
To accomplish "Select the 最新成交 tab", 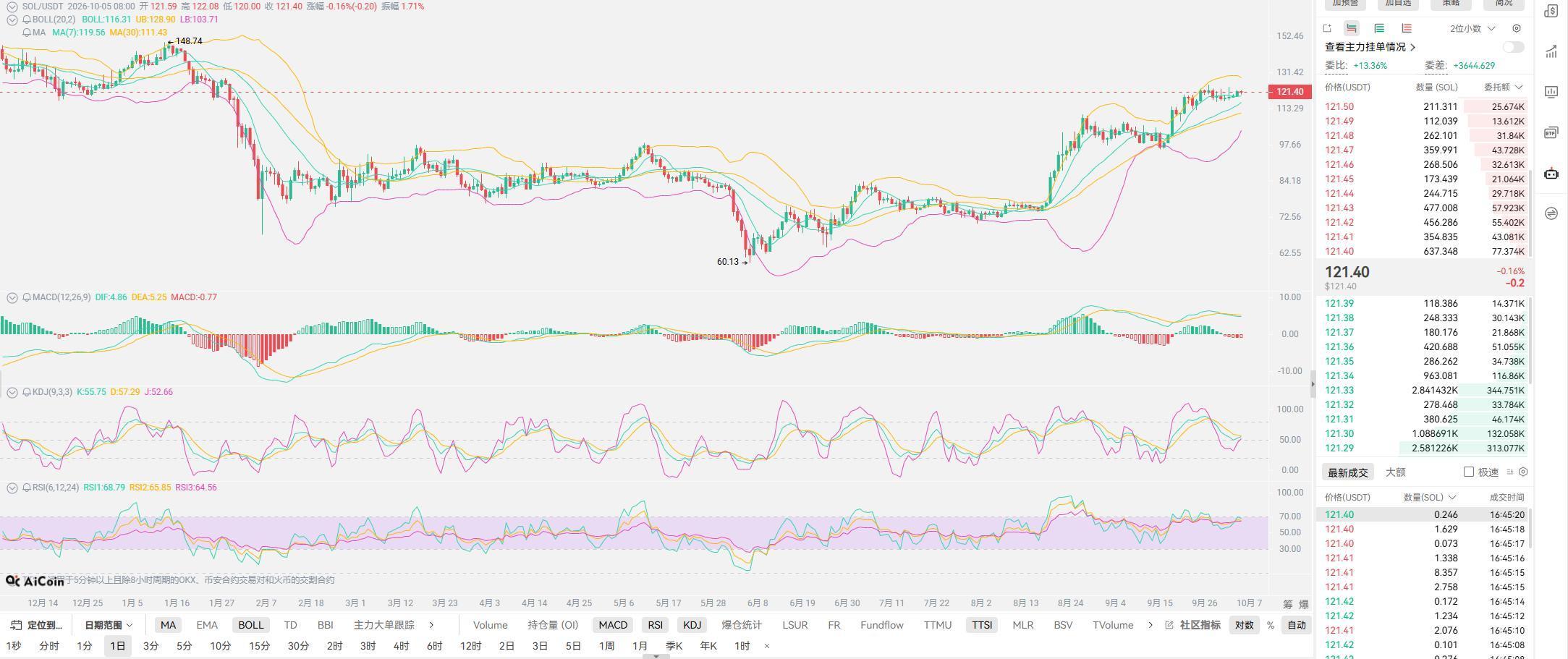I will point(1347,472).
